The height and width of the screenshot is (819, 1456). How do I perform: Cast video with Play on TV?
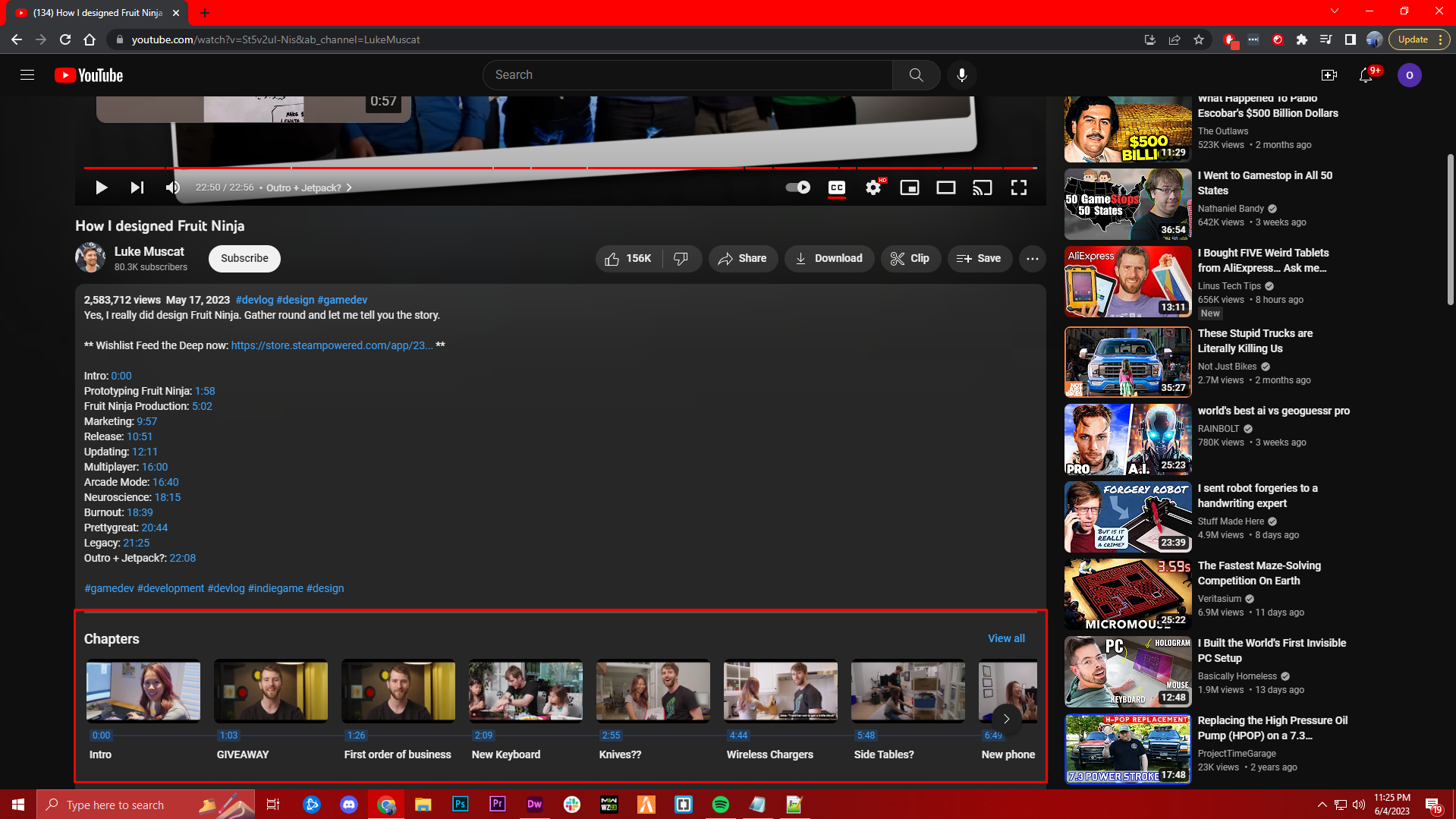pyautogui.click(x=983, y=187)
